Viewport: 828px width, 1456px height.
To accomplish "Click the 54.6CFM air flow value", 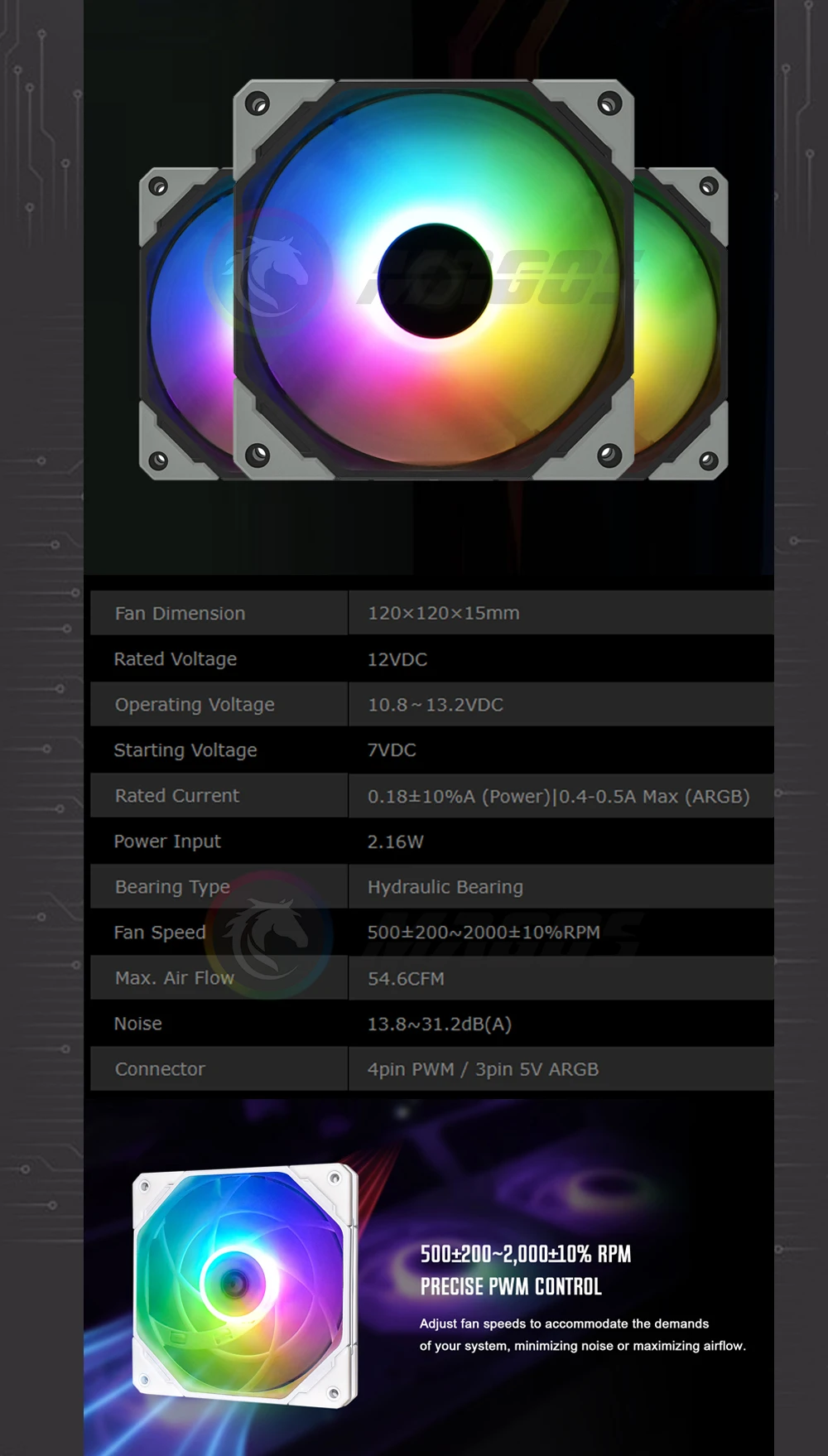I will (406, 978).
